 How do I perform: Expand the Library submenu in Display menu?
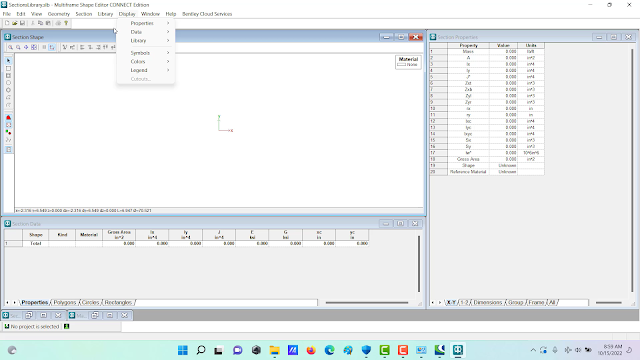click(146, 40)
